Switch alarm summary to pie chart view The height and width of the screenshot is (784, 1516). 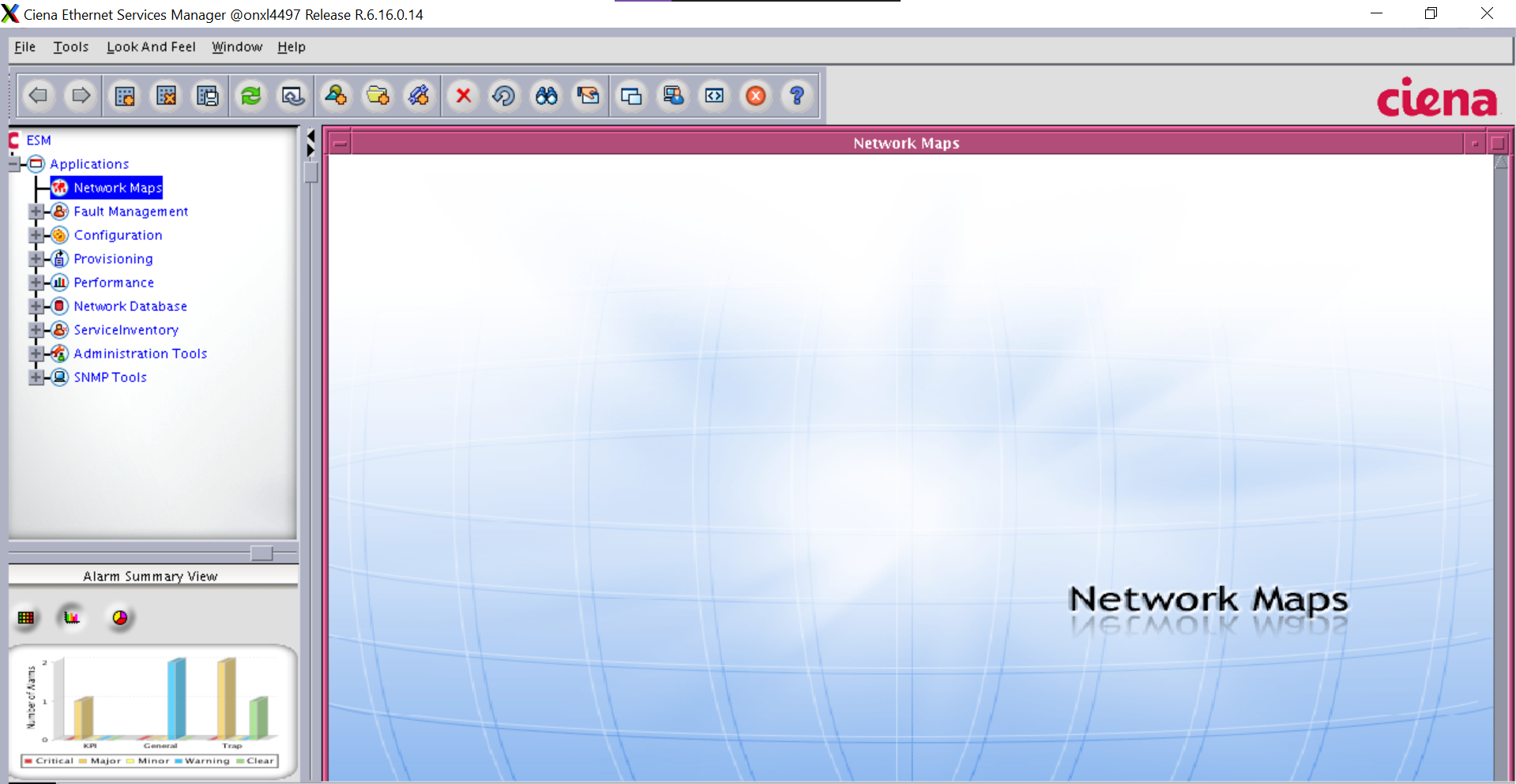pyautogui.click(x=119, y=617)
